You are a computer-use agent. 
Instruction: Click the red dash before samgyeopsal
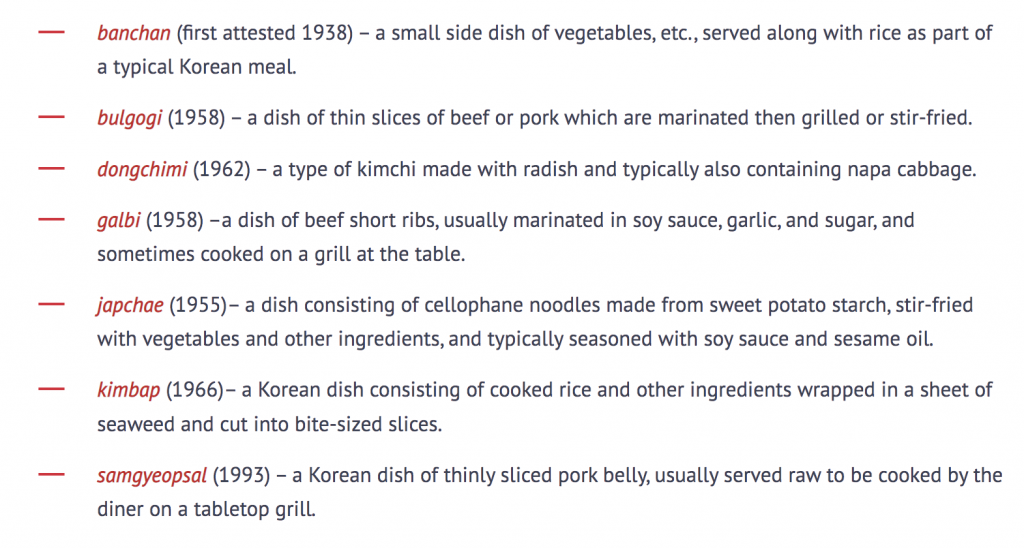pyautogui.click(x=52, y=474)
